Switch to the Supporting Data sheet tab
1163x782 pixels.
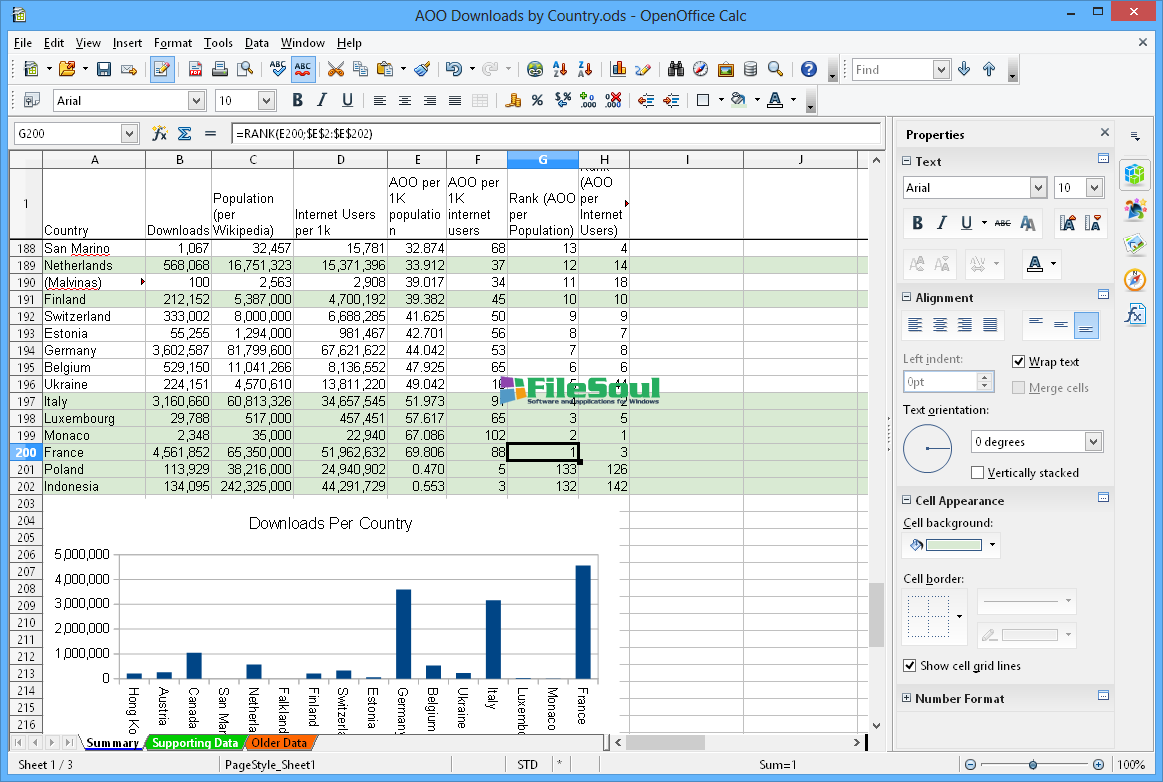point(195,743)
